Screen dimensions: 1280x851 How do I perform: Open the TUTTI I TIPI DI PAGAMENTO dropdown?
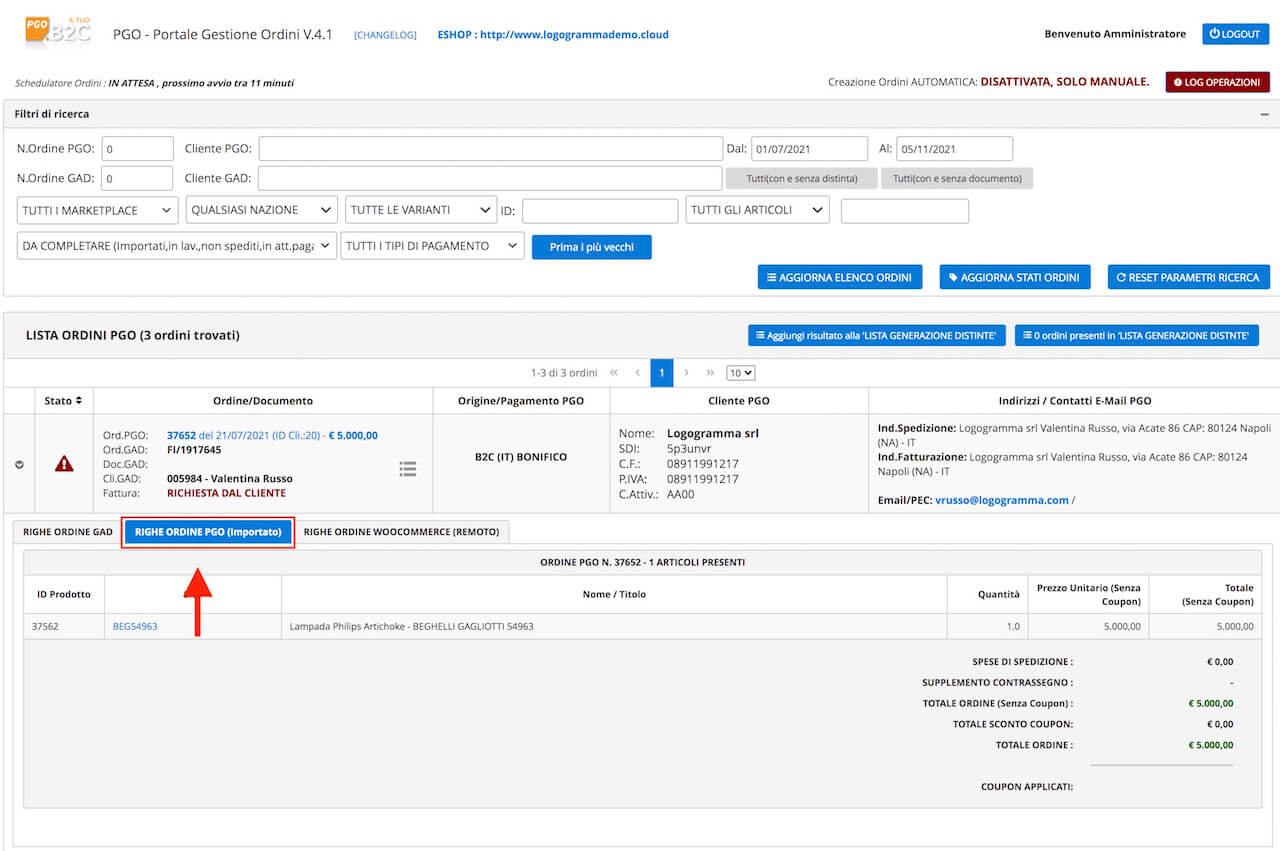coord(432,246)
